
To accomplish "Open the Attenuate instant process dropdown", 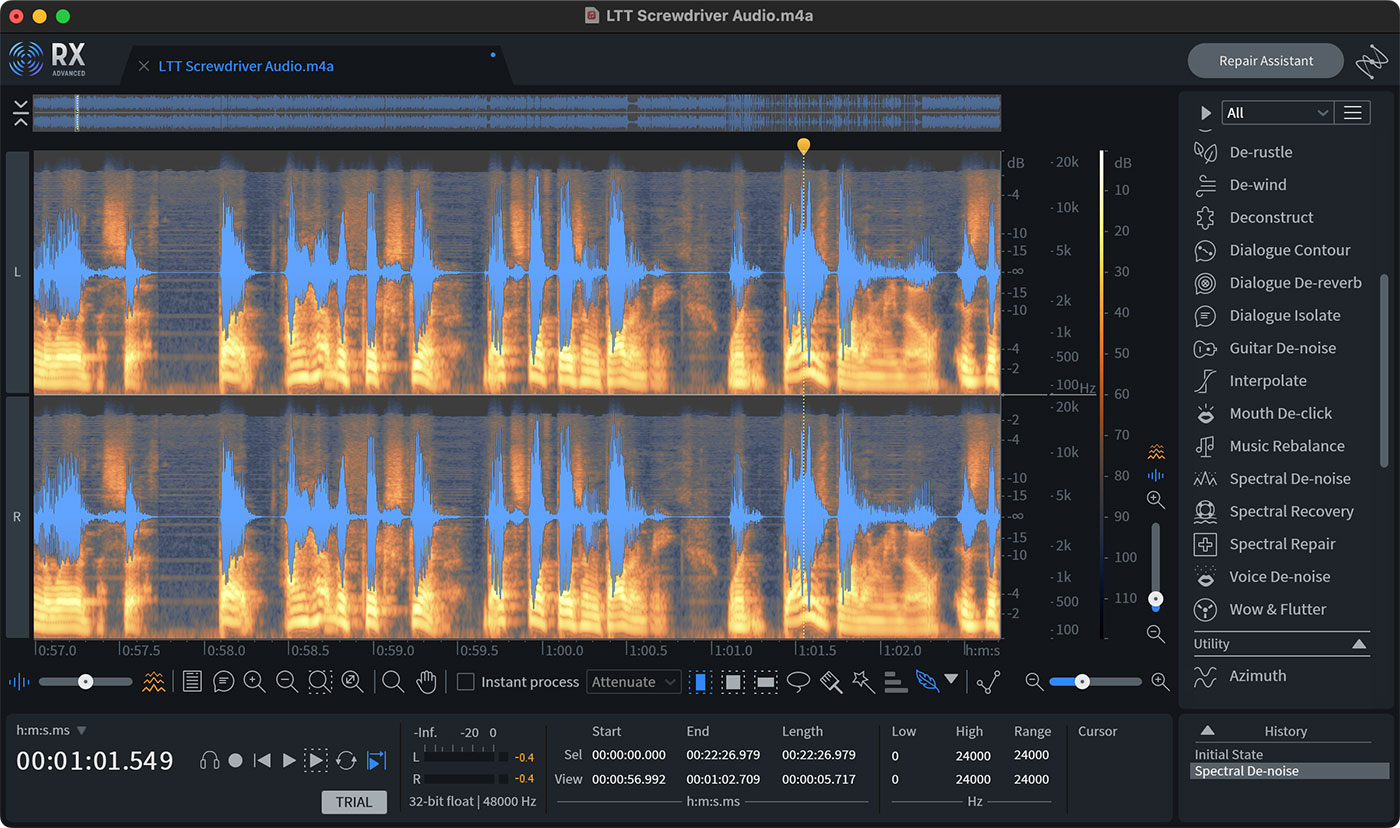I will 634,682.
